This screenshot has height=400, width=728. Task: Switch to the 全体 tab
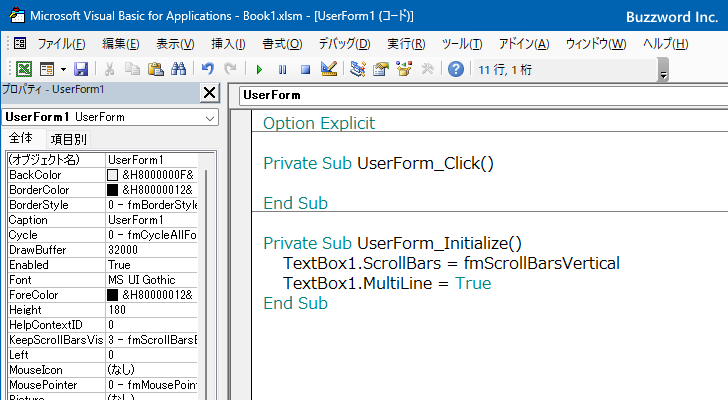21,138
